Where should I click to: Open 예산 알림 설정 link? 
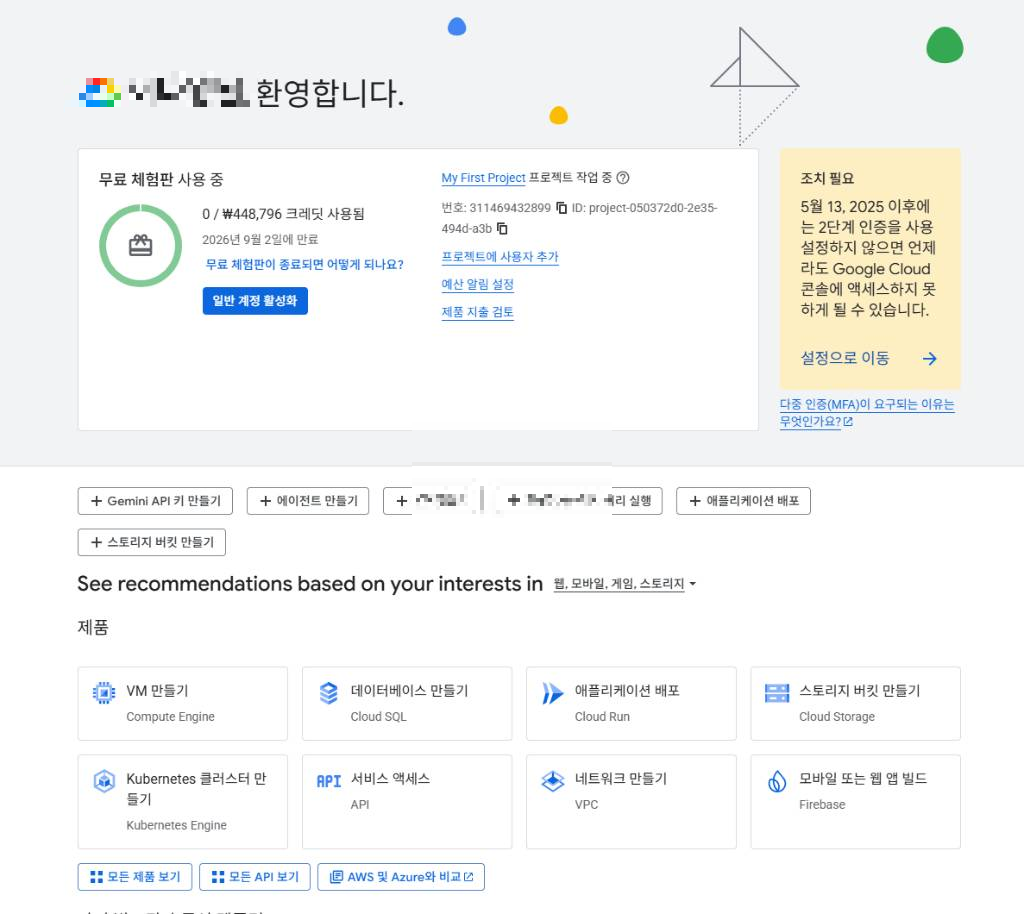coord(477,285)
